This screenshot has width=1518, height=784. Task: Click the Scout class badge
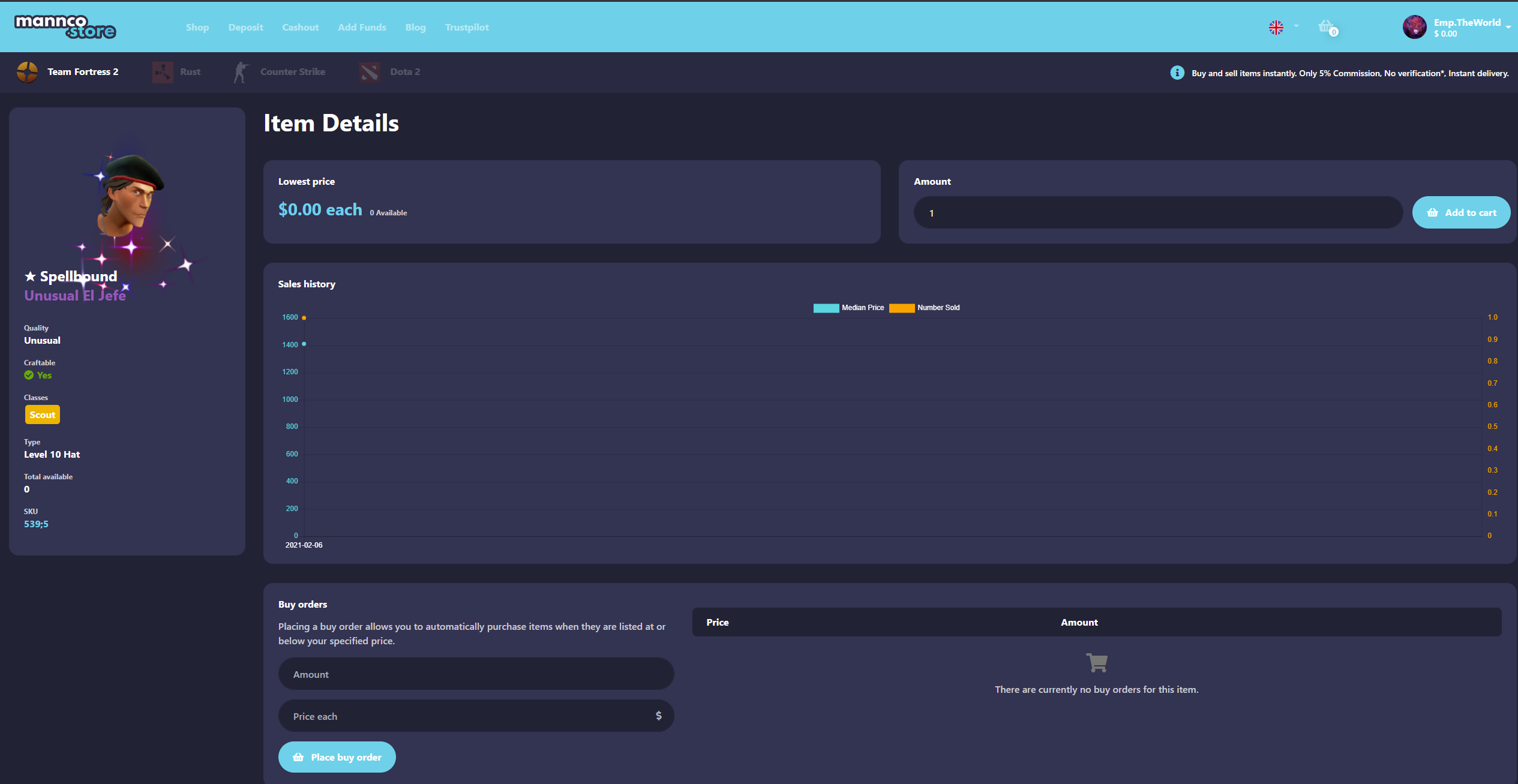tap(42, 414)
